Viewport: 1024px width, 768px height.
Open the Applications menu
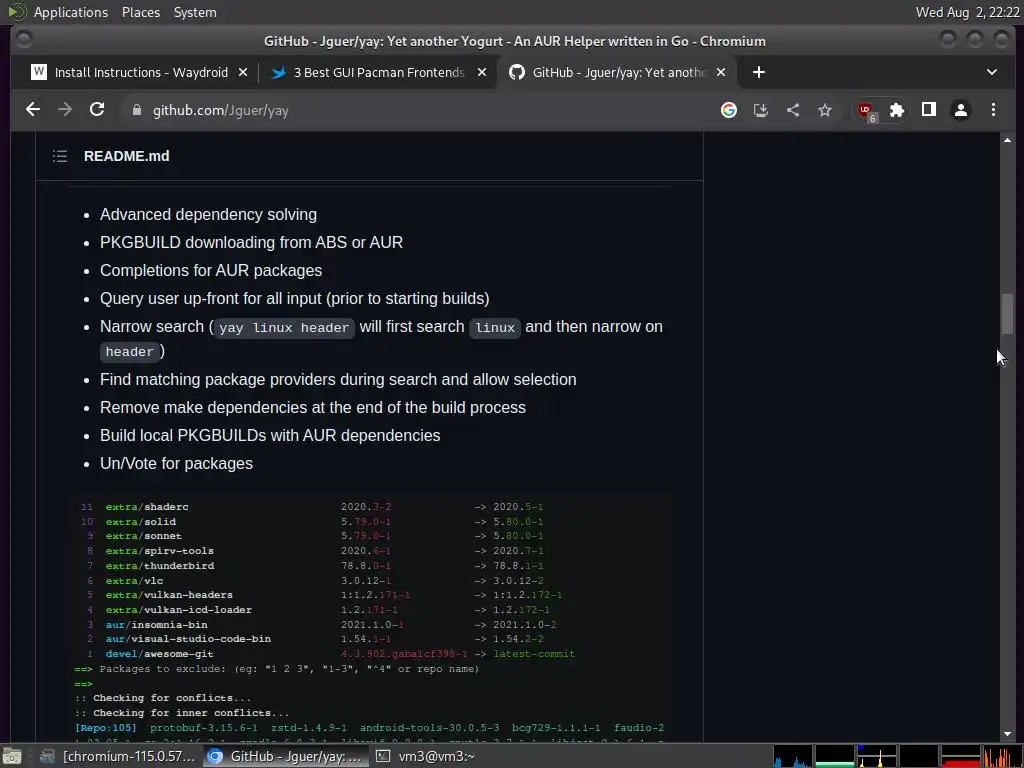71,12
